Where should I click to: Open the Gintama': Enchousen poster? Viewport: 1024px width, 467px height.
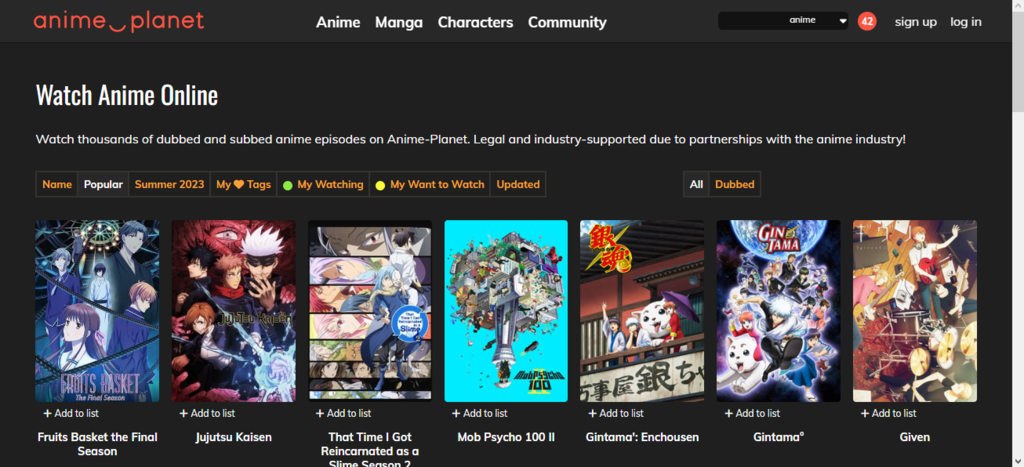tap(642, 311)
